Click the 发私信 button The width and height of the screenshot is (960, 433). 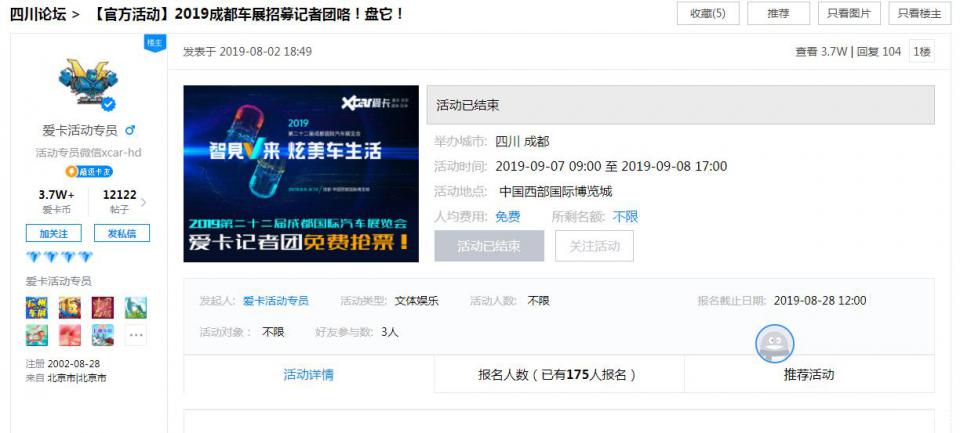click(122, 233)
